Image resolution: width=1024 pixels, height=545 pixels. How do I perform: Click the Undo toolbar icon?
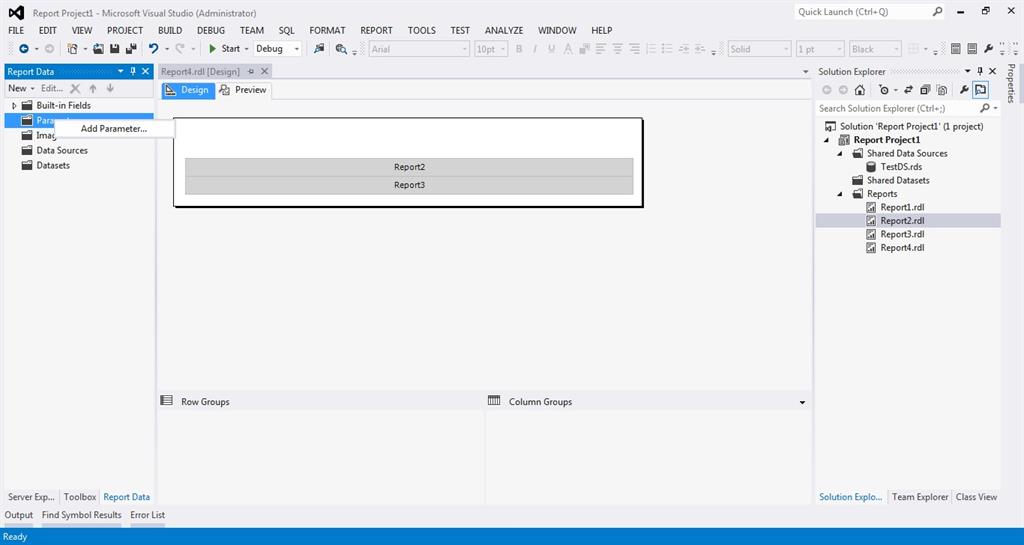153,49
